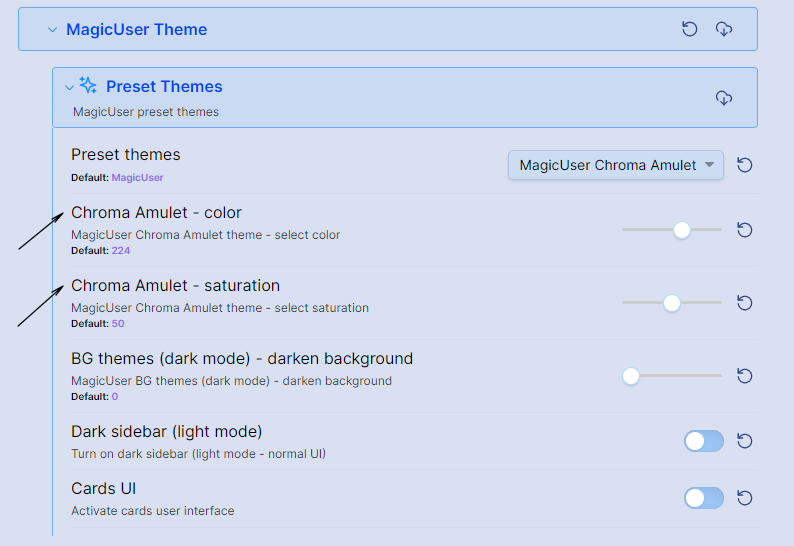
Task: Reset all MagicUser Theme settings
Action: [689, 29]
